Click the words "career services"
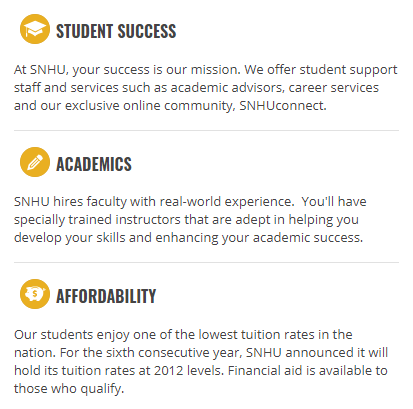Screen dimensions: 413x409 pos(334,88)
